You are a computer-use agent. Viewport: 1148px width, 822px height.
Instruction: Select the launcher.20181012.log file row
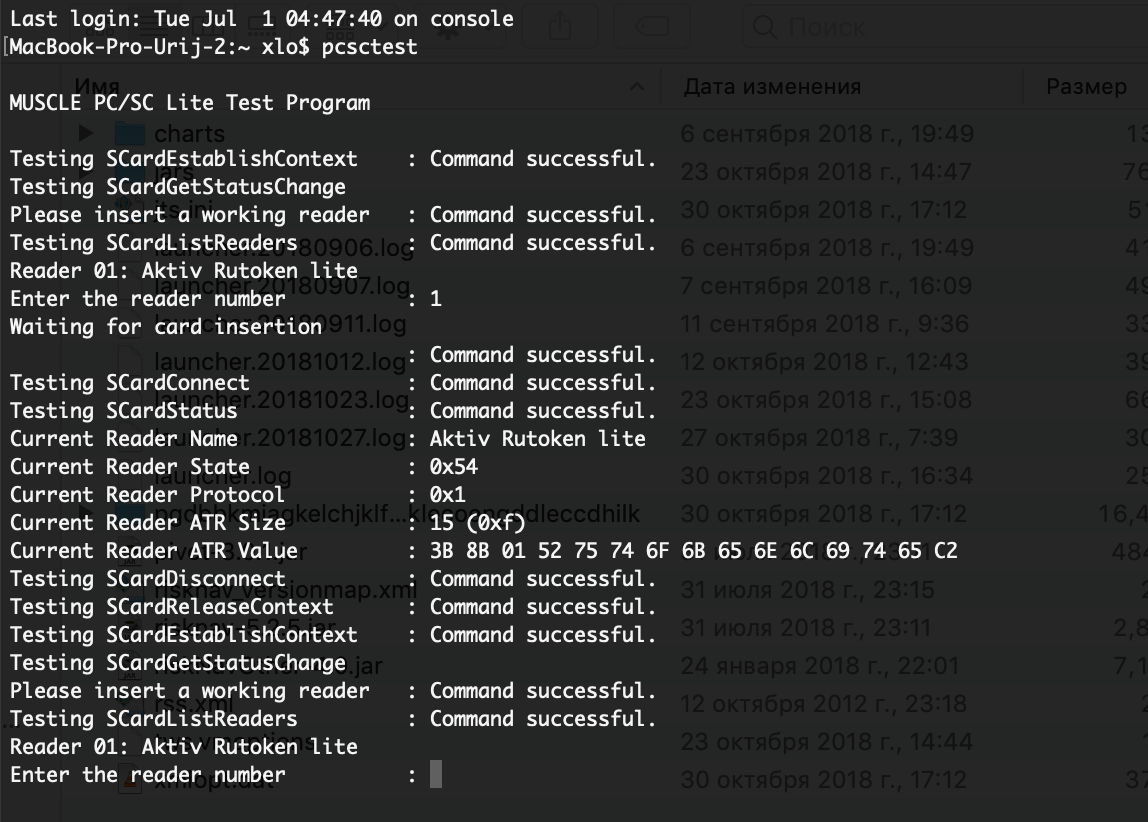click(573, 362)
